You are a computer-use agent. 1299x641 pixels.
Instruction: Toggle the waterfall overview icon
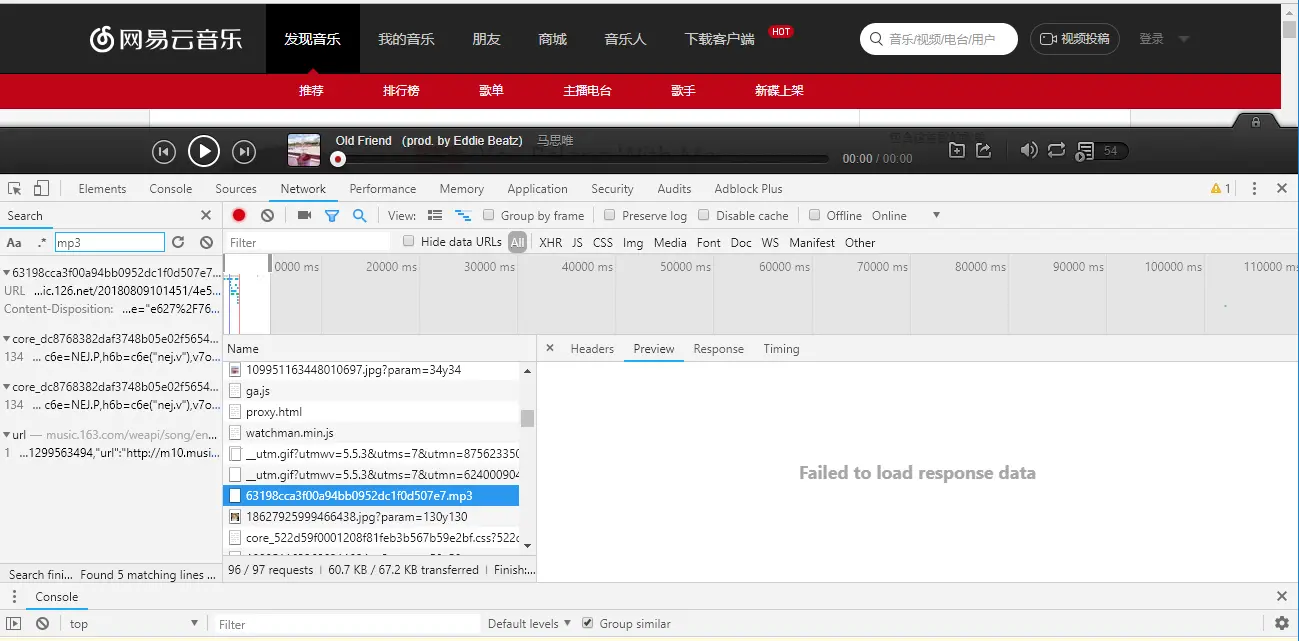(463, 215)
